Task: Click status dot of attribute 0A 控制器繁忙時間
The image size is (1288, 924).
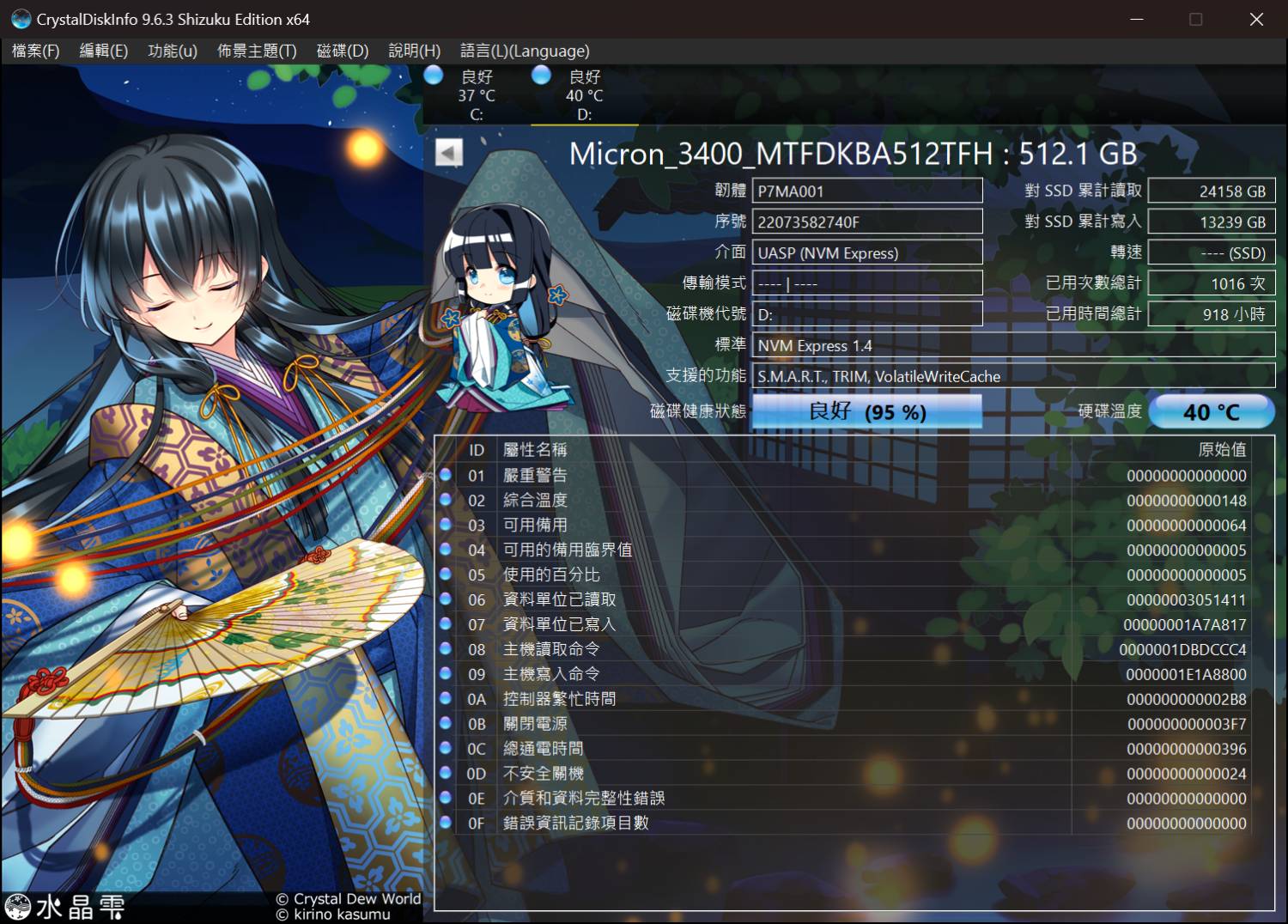Action: click(446, 698)
